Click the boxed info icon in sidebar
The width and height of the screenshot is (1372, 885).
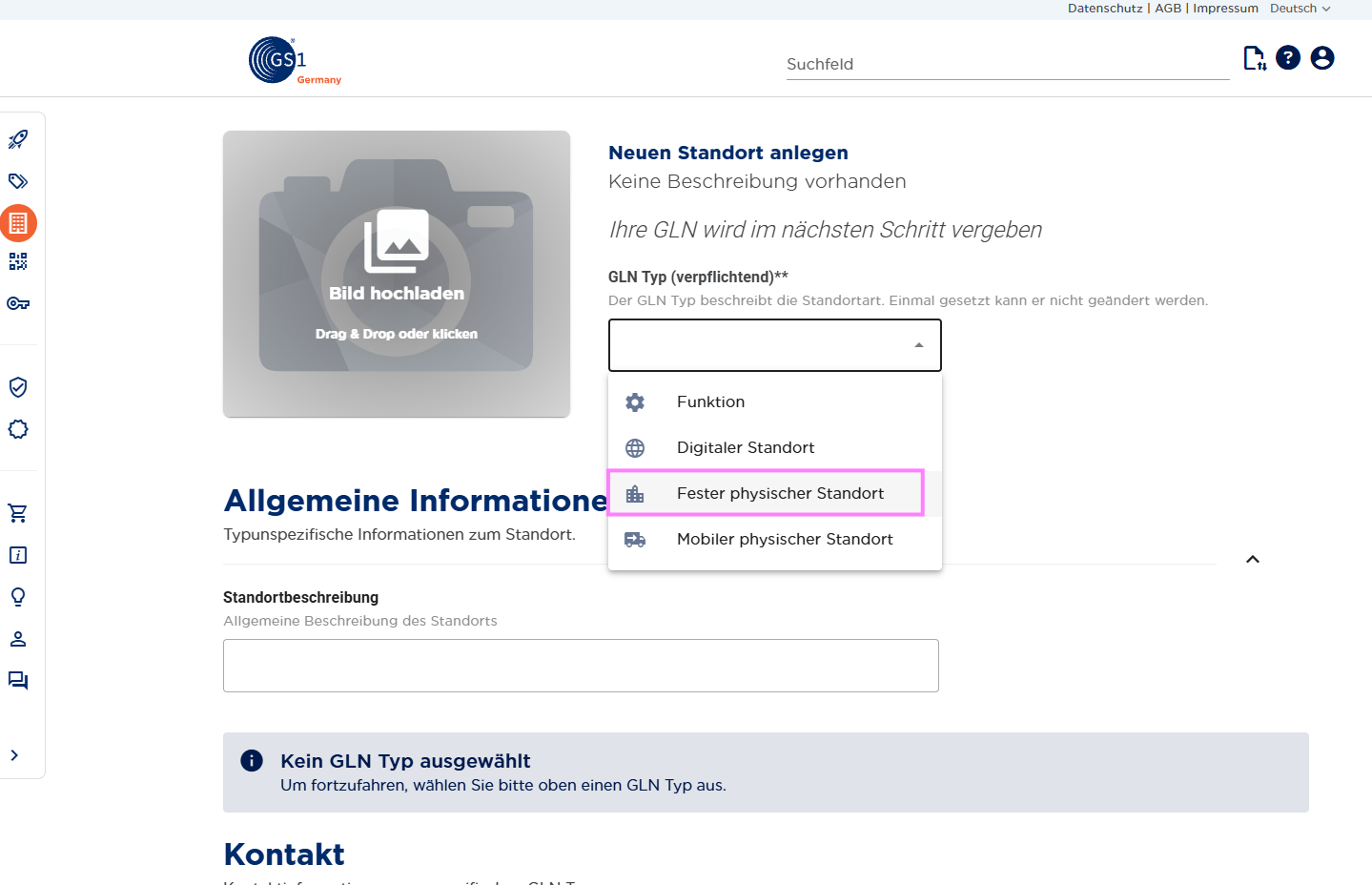coord(18,555)
